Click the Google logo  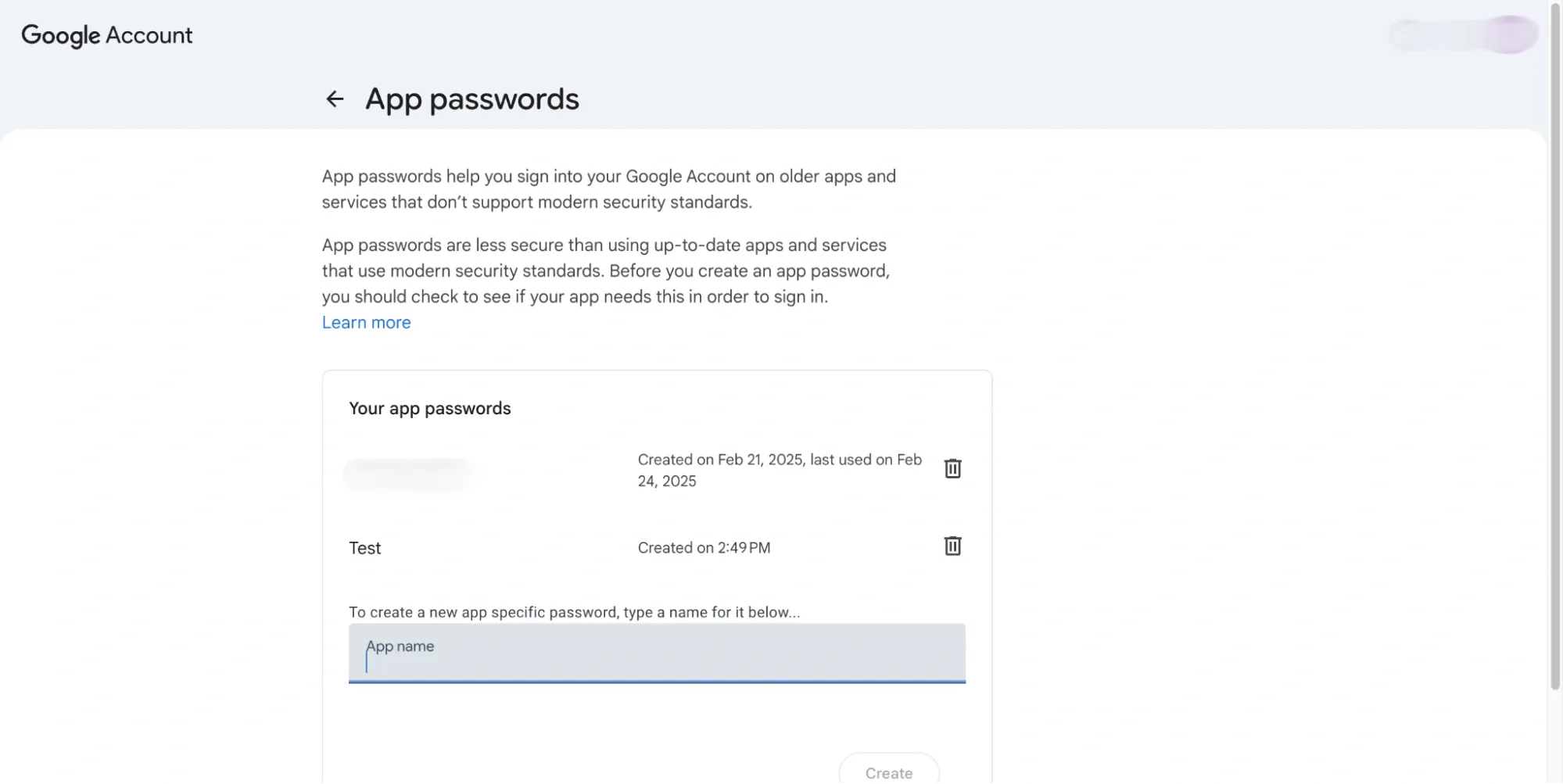pos(61,34)
